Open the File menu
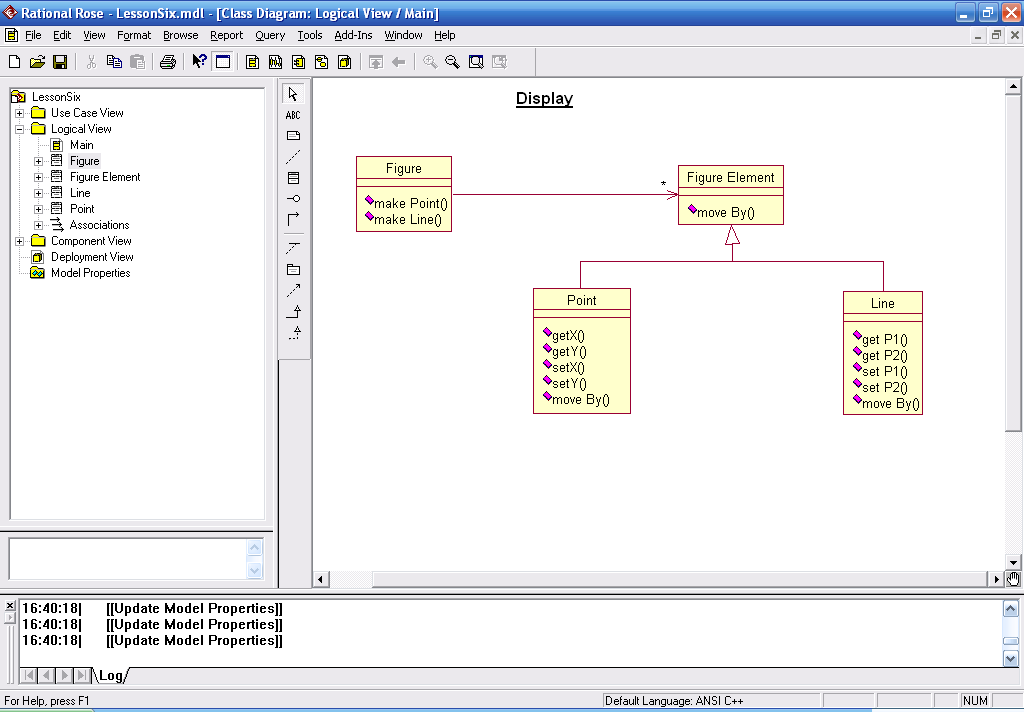The height and width of the screenshot is (712, 1024). (33, 35)
